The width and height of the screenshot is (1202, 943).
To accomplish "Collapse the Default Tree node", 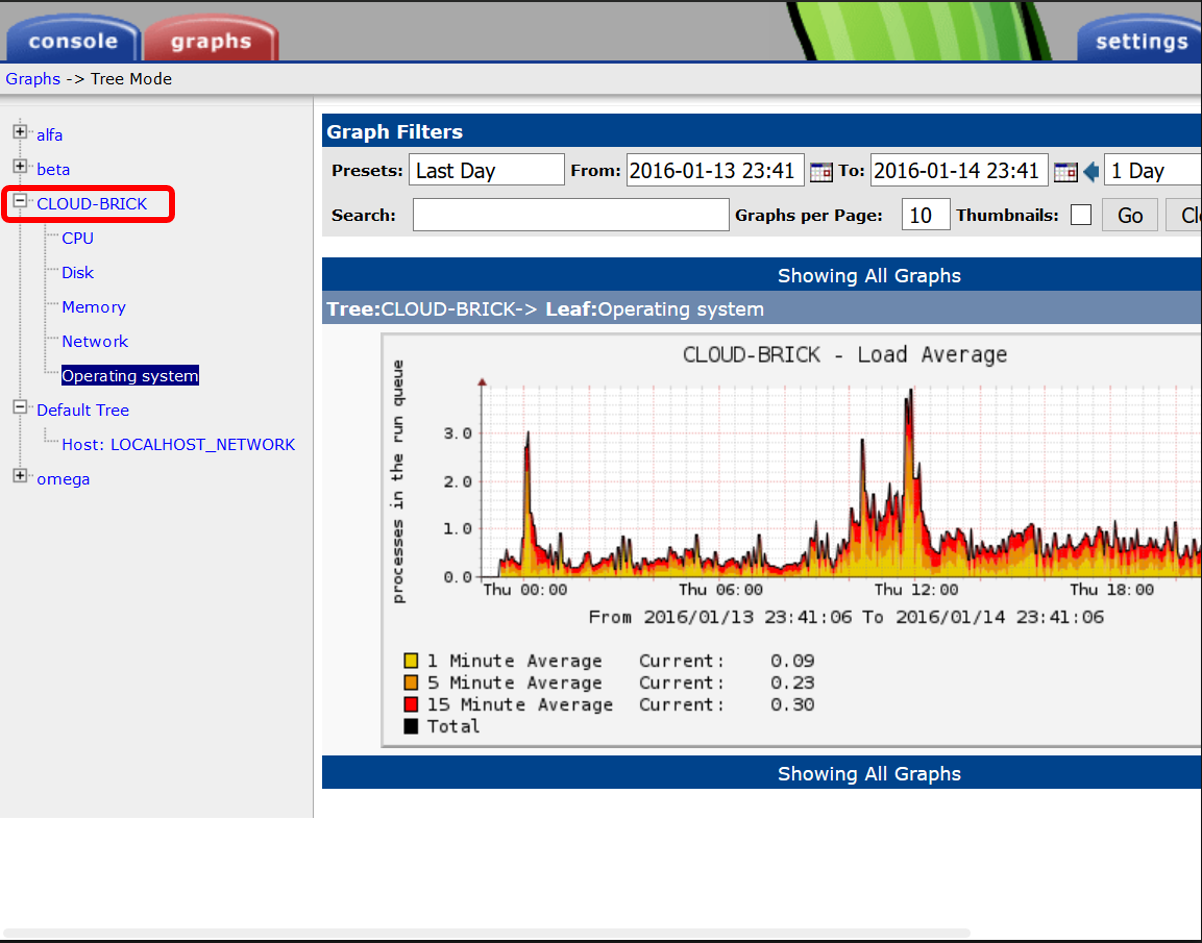I will (x=20, y=407).
